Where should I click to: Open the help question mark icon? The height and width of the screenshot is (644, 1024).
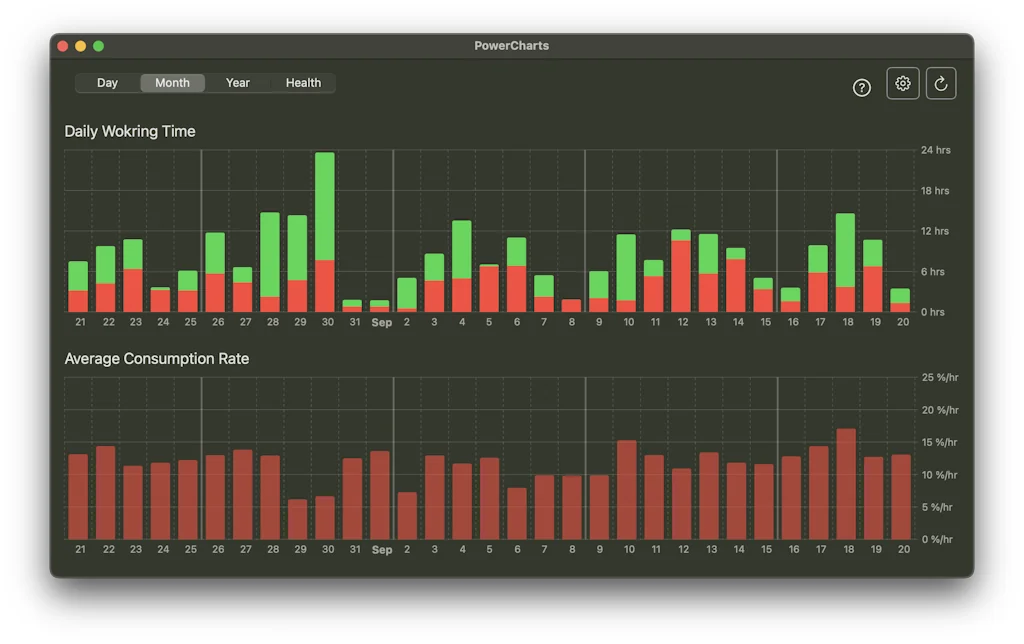(x=862, y=88)
